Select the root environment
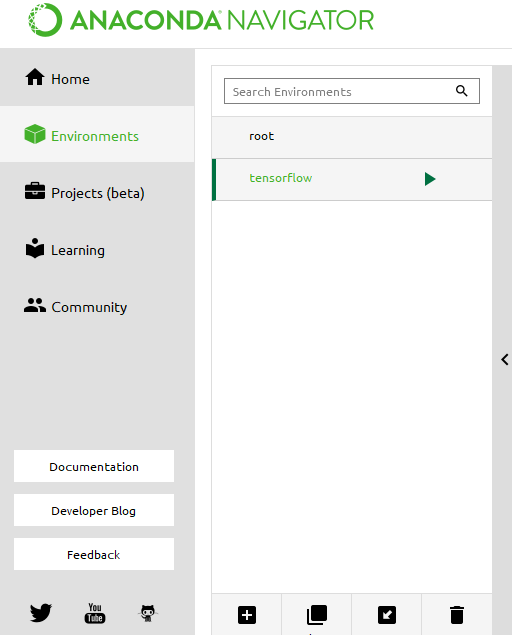 (x=352, y=137)
